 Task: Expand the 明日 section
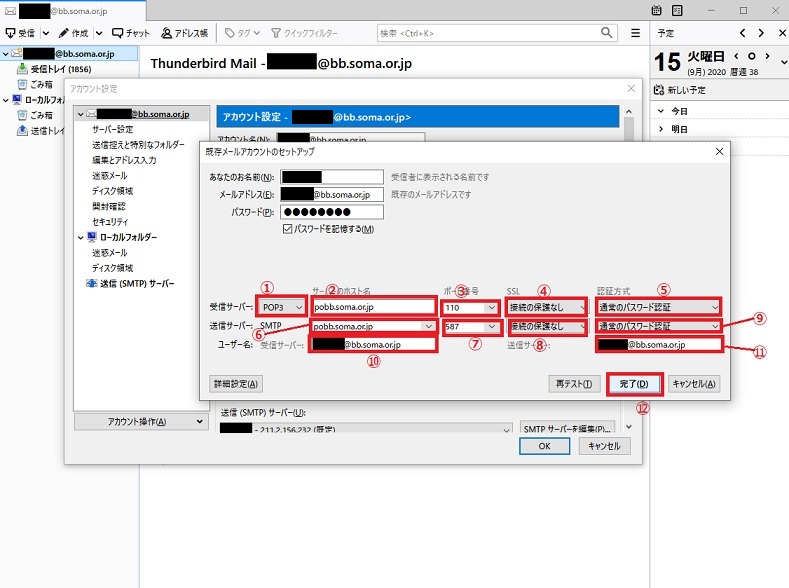(x=661, y=129)
